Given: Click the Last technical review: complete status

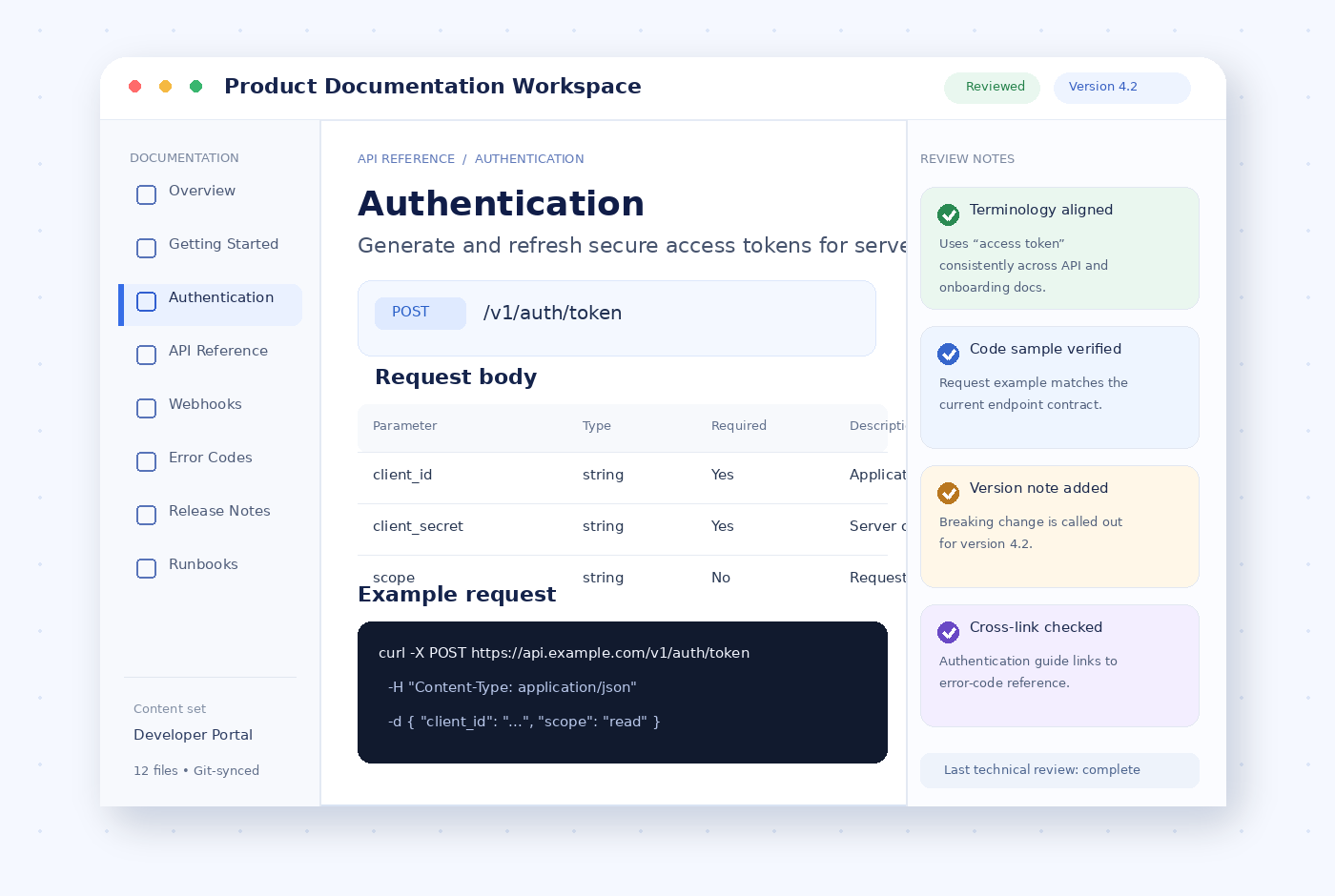Looking at the screenshot, I should click(1059, 770).
